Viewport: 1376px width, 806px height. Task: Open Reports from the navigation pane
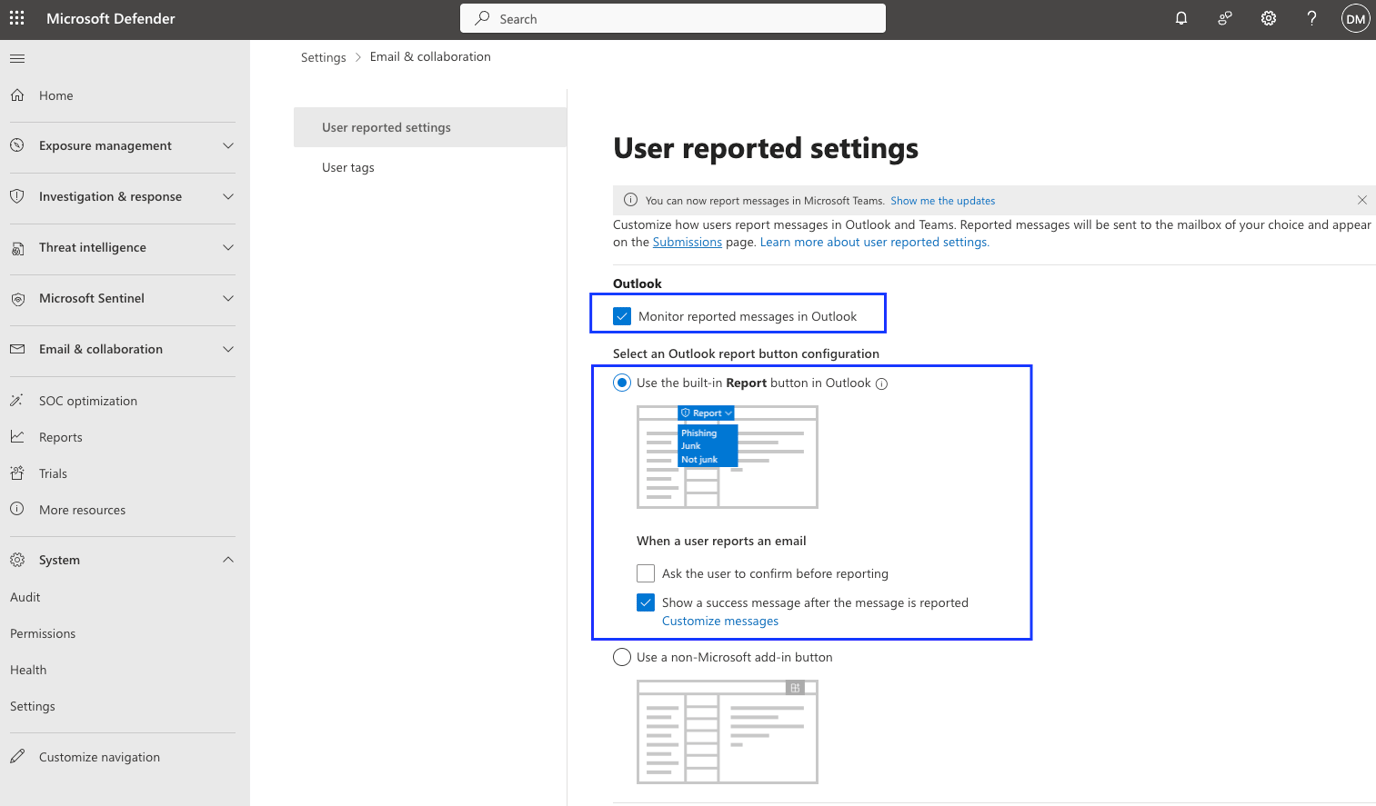click(61, 437)
